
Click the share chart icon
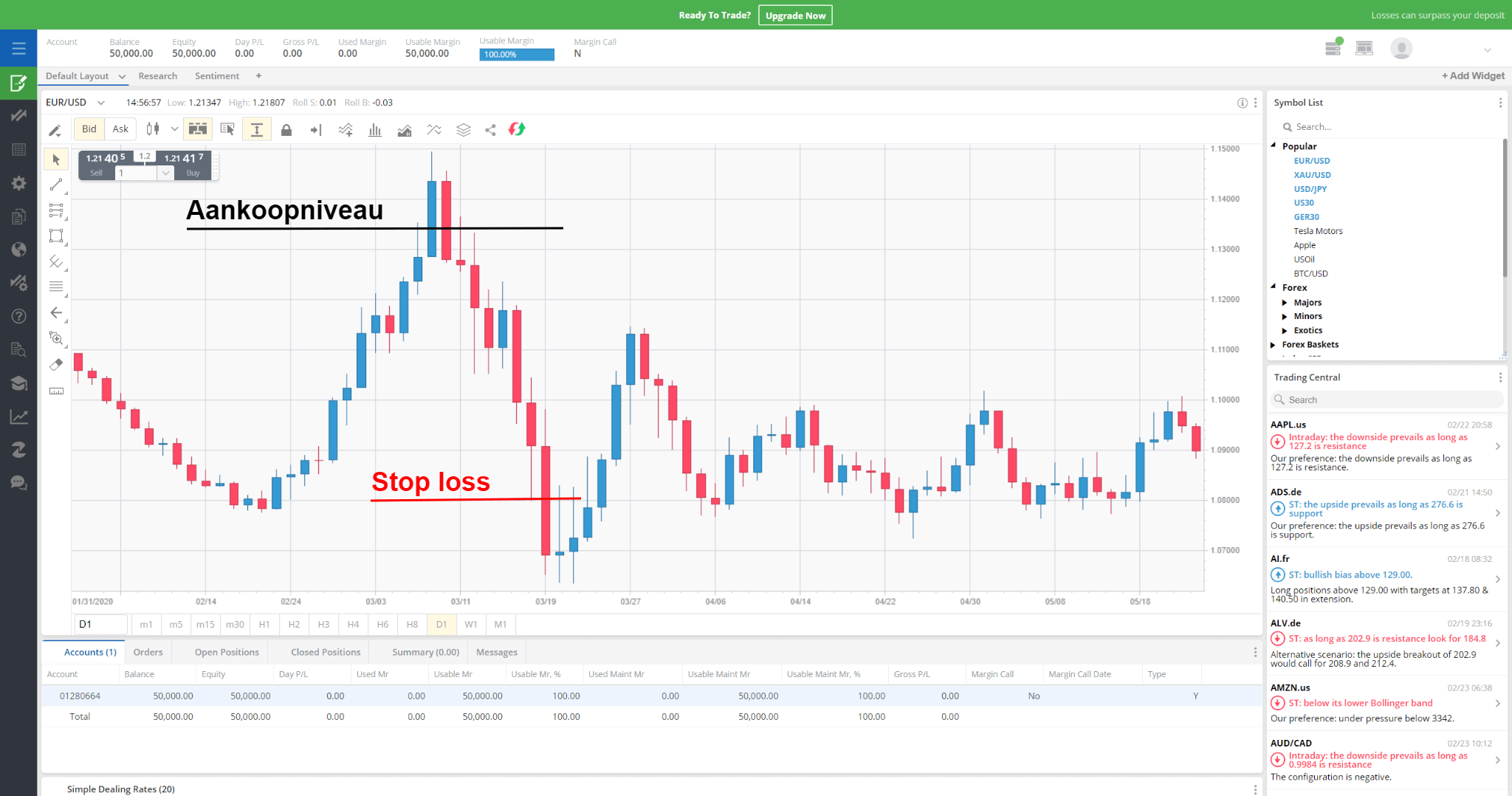click(x=491, y=129)
